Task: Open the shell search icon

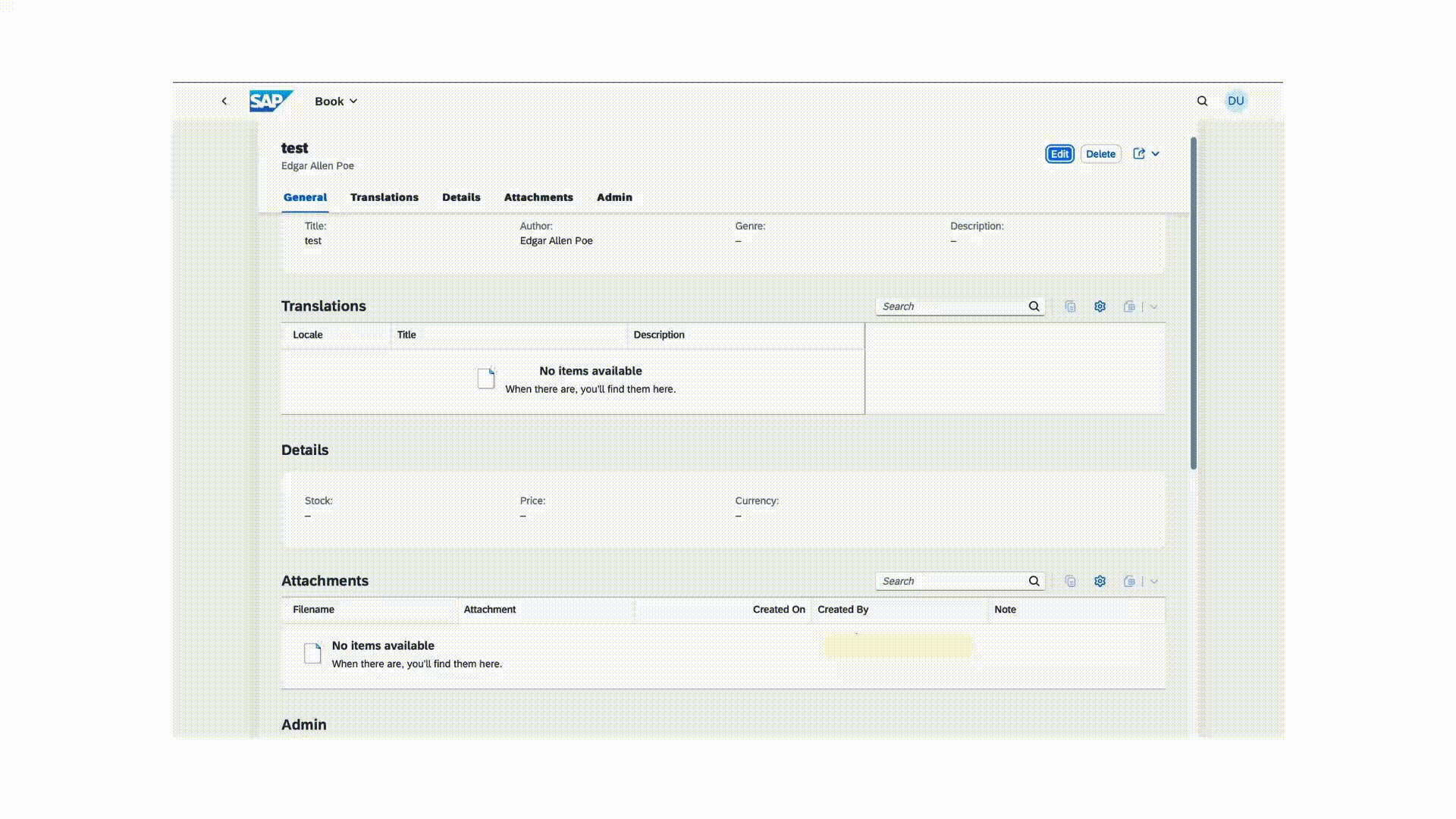Action: 1202,101
